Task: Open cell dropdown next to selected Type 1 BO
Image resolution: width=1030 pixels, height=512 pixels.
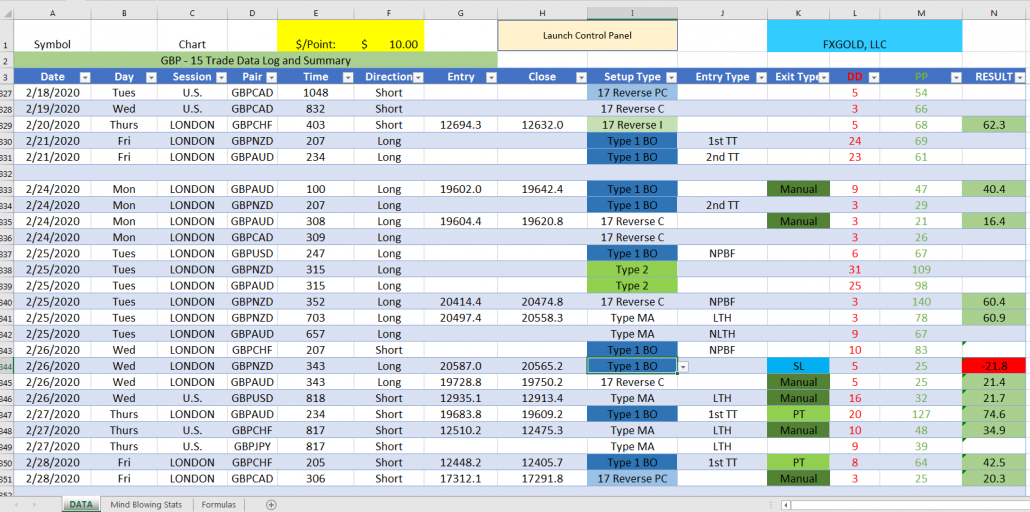Action: [x=683, y=367]
